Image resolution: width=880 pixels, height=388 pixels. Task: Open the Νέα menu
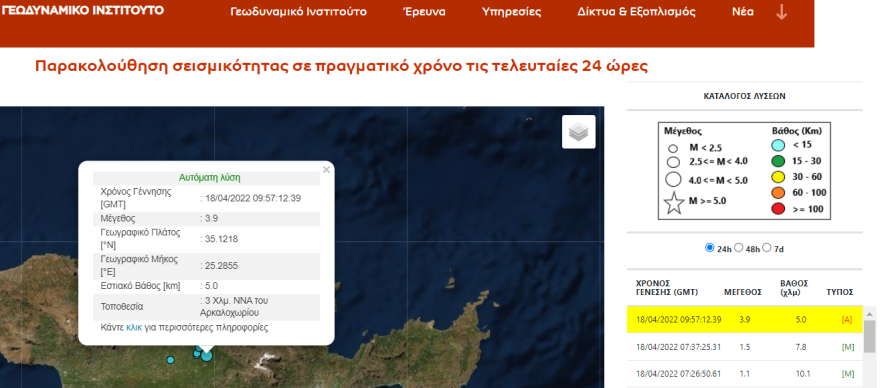(742, 12)
